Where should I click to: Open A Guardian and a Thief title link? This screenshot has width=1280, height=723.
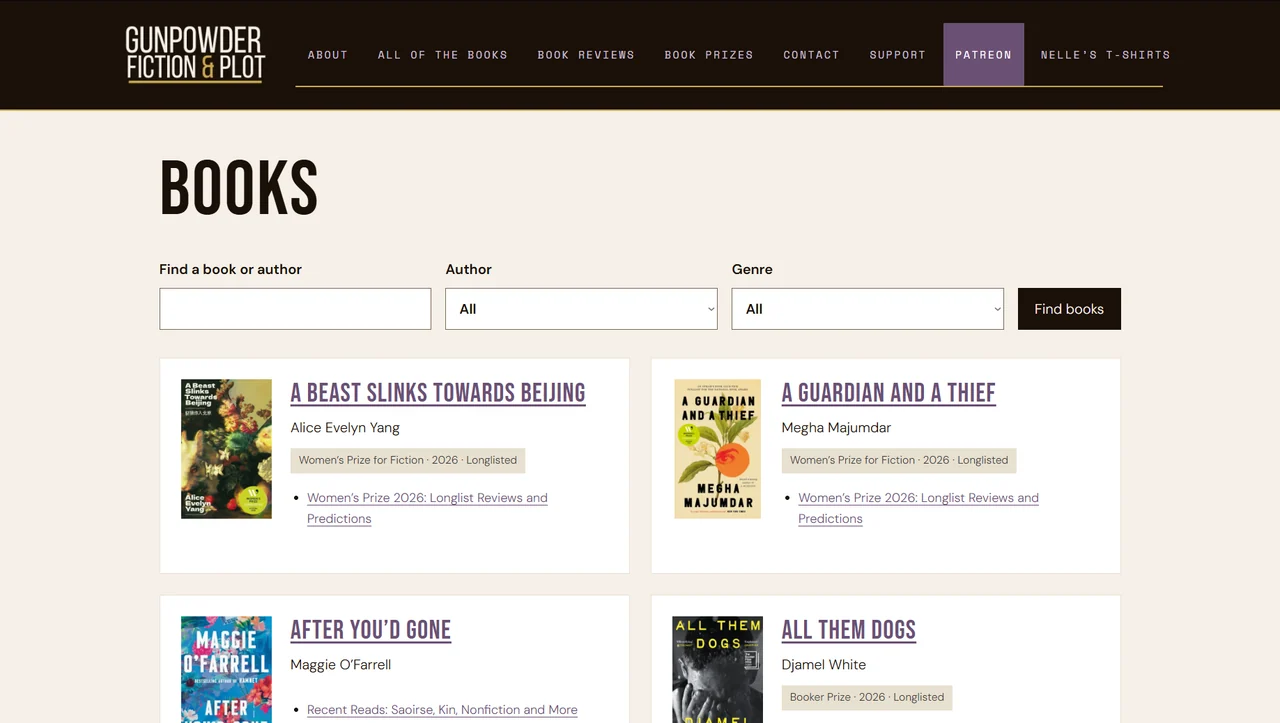(889, 393)
